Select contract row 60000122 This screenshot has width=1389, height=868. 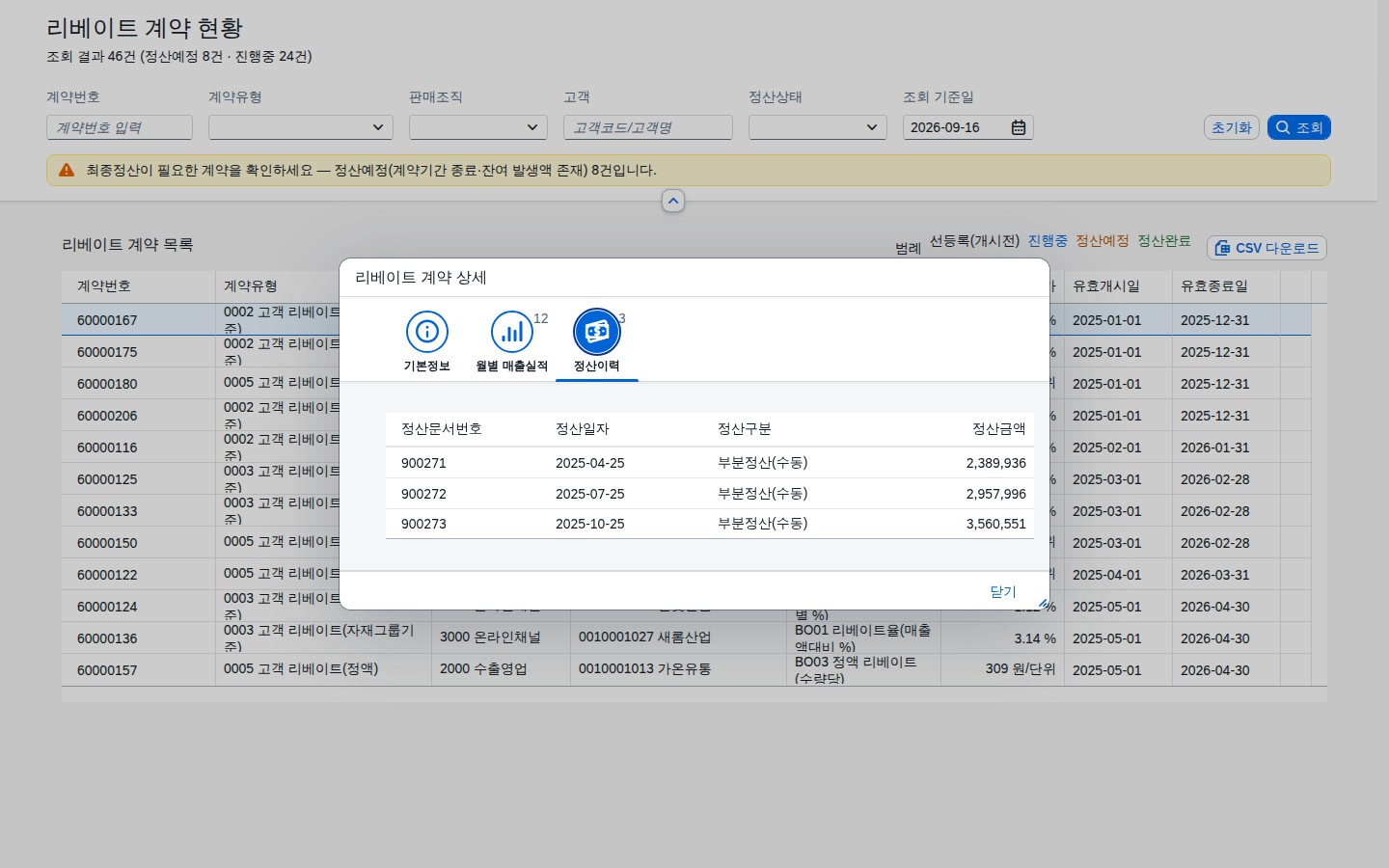click(x=107, y=575)
